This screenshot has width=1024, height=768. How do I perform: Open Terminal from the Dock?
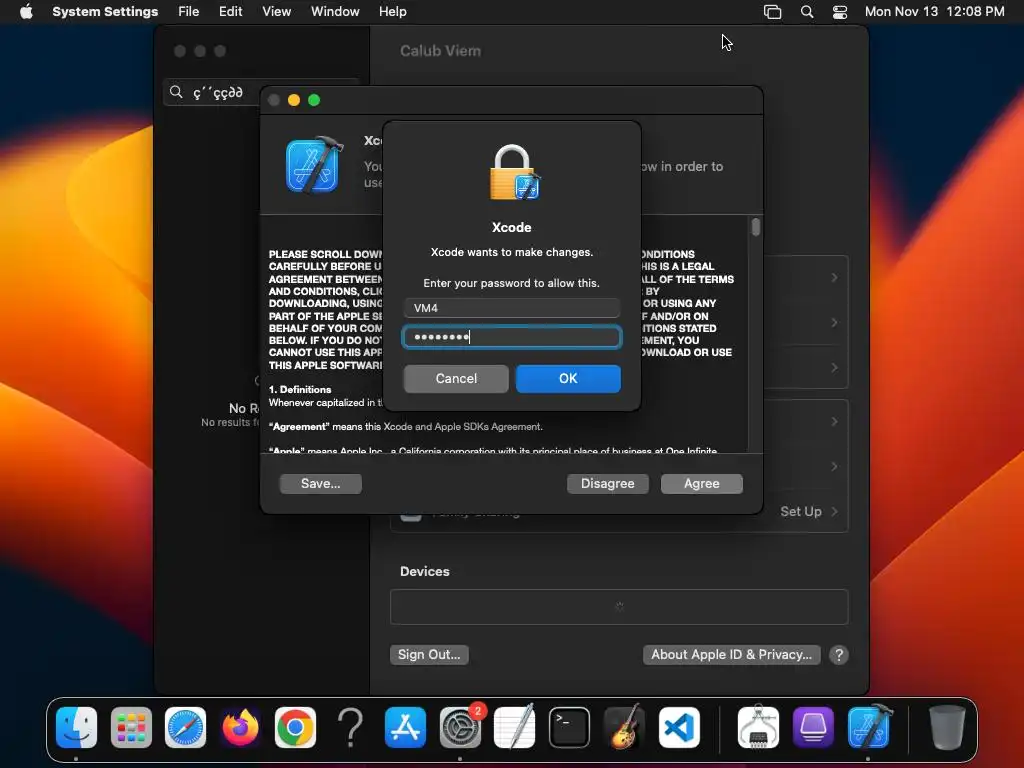[569, 728]
